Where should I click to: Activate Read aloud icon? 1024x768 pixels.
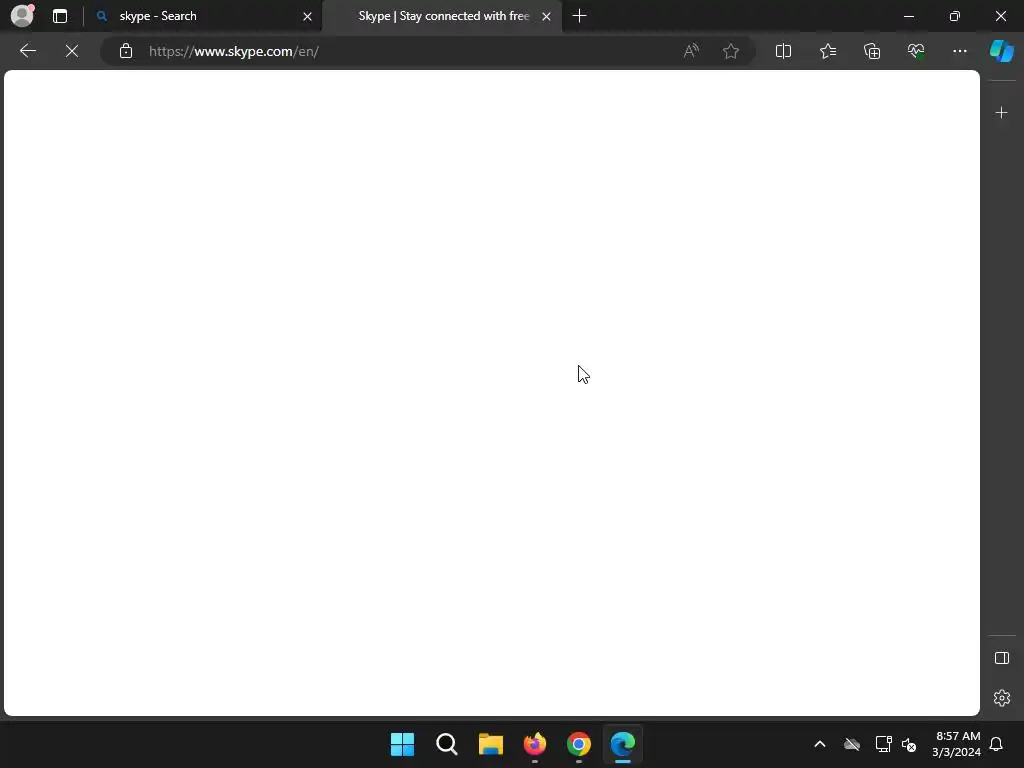click(x=691, y=51)
